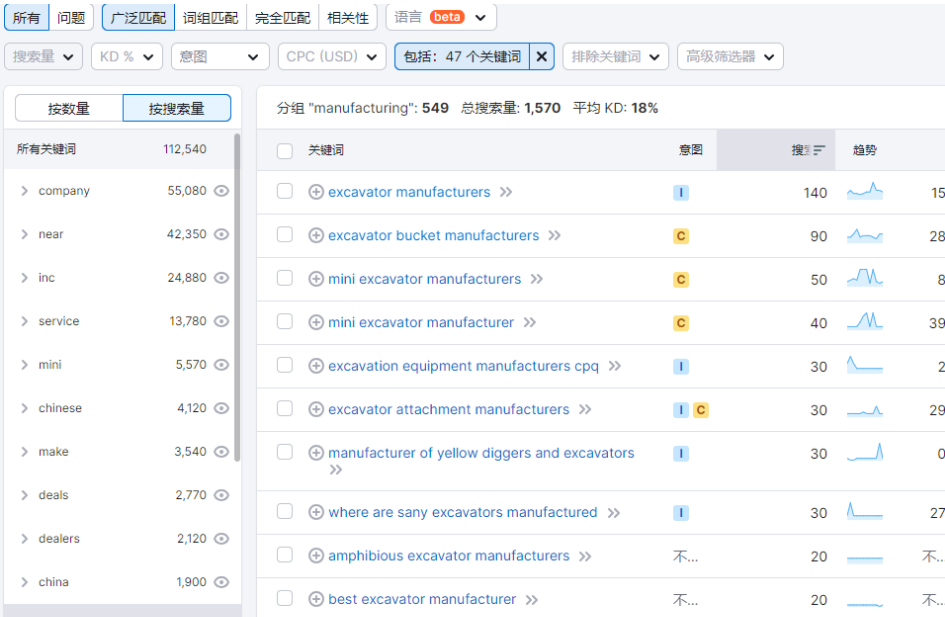945x617 pixels.
Task: Toggle visibility eye for chinese group
Action: click(222, 408)
